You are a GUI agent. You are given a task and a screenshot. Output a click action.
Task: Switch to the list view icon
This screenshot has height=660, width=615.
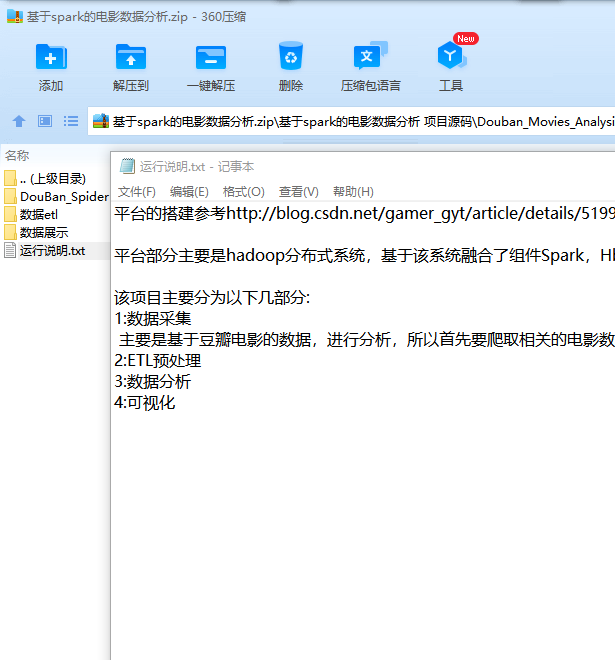[71, 121]
